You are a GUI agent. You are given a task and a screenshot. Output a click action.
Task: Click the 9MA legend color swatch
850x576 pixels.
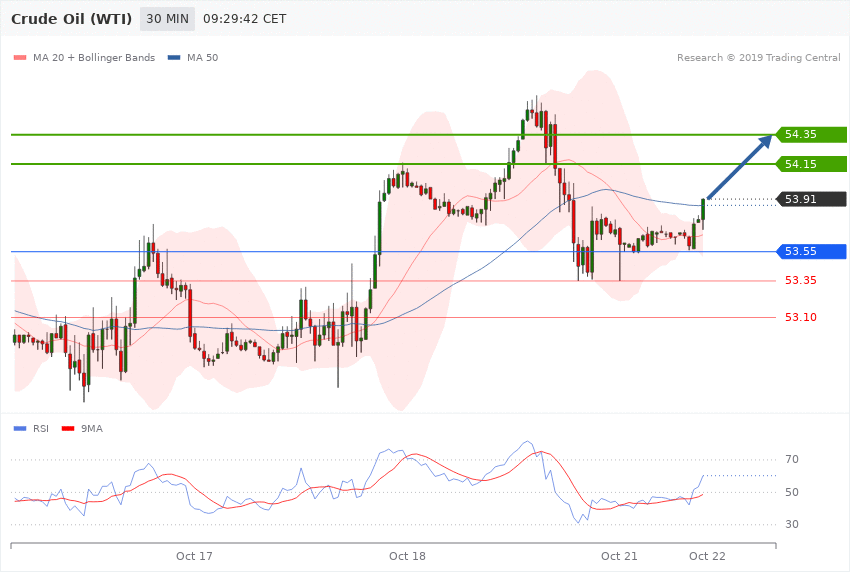pyautogui.click(x=68, y=429)
